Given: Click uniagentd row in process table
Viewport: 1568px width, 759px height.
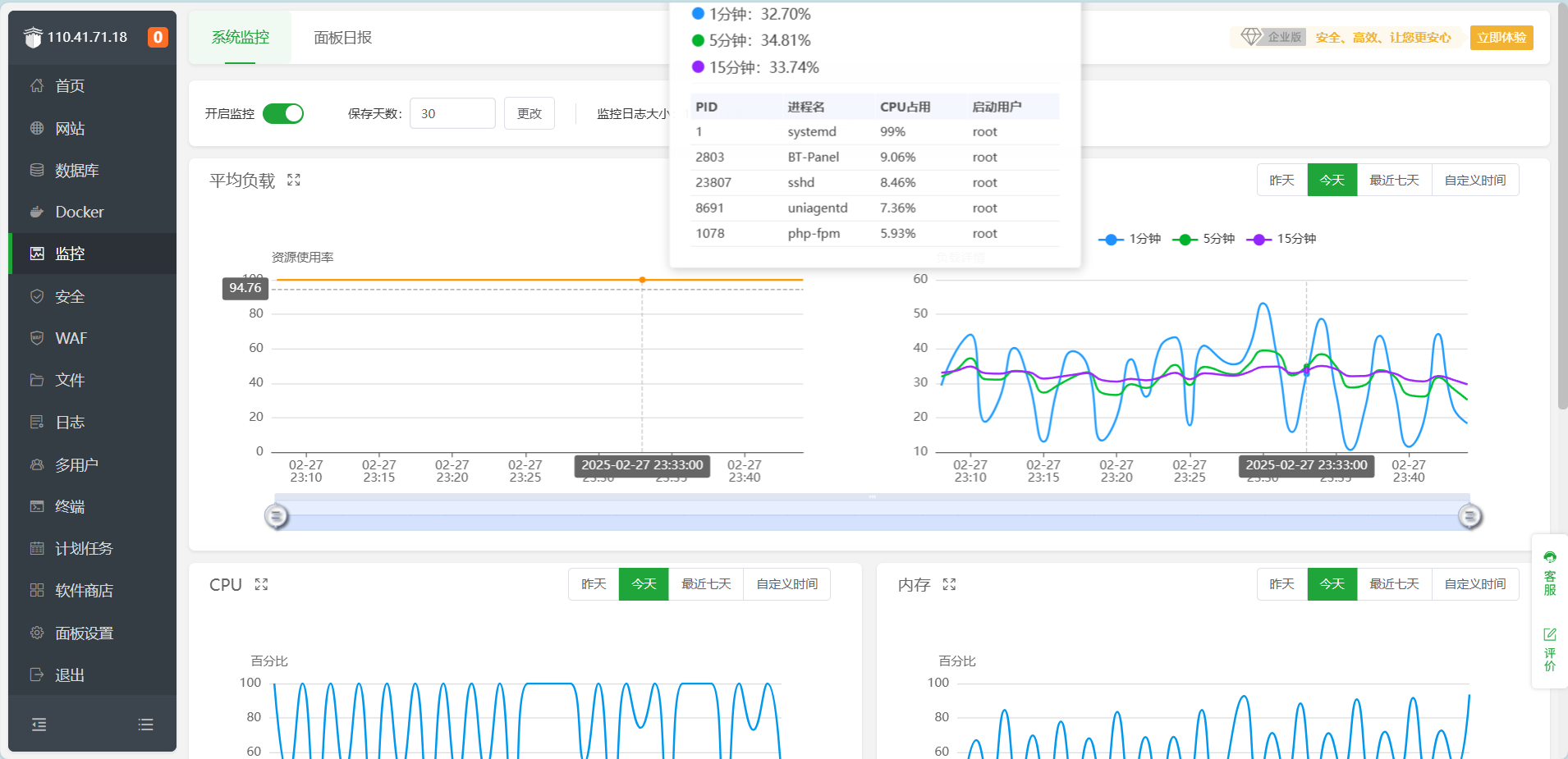Looking at the screenshot, I should [875, 208].
